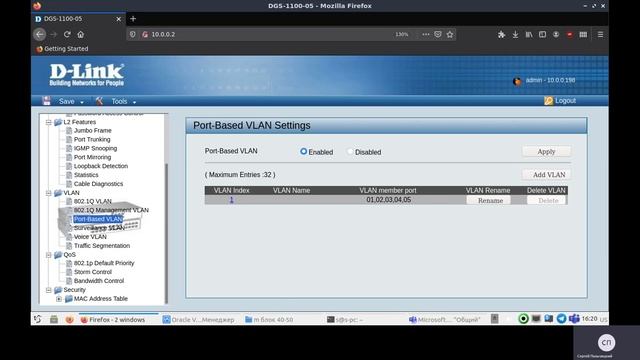Viewport: 640px width, 360px height.
Task: Open page actions three-dots menu
Action: [x=426, y=35]
